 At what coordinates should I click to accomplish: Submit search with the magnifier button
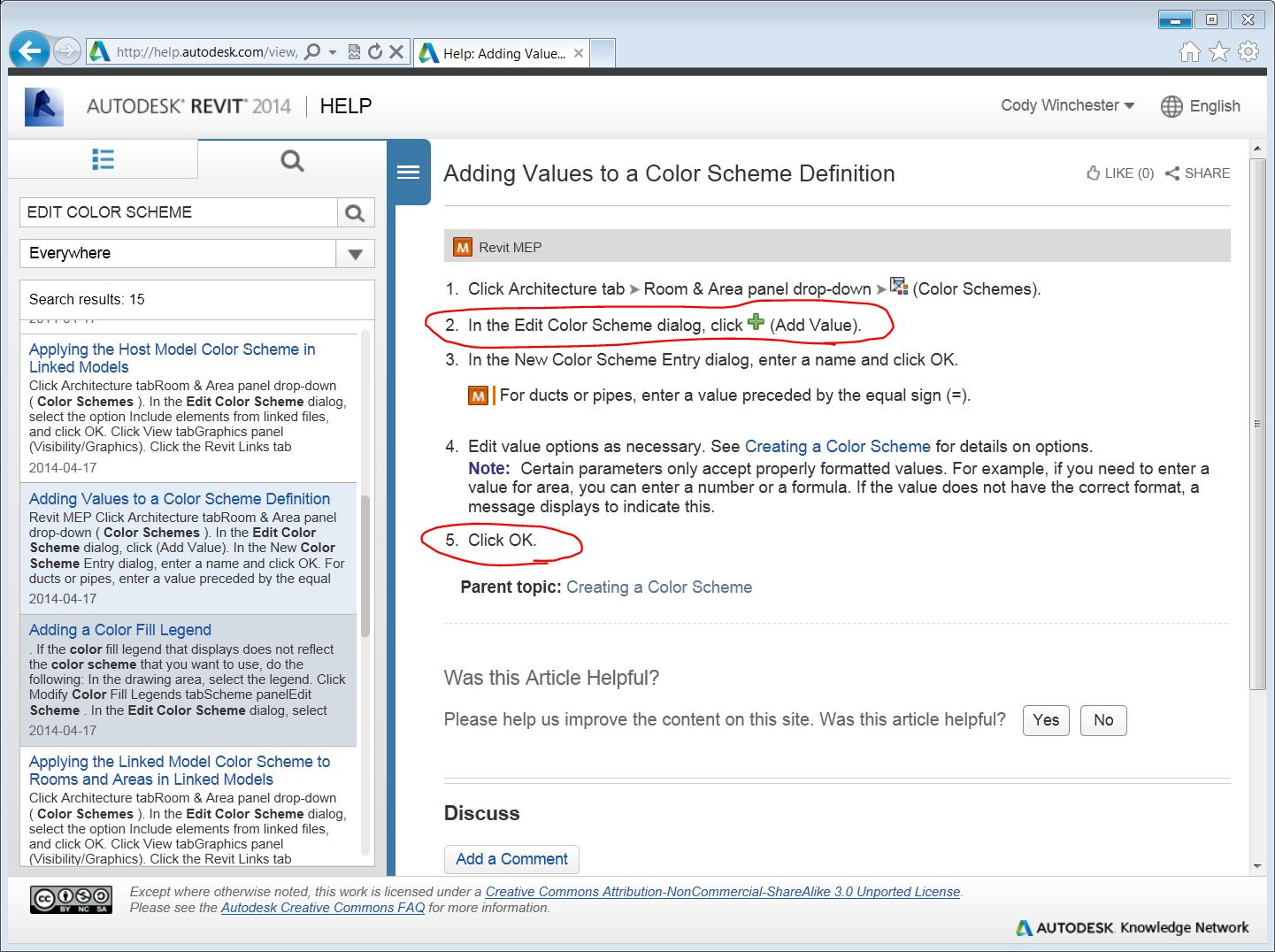tap(356, 212)
